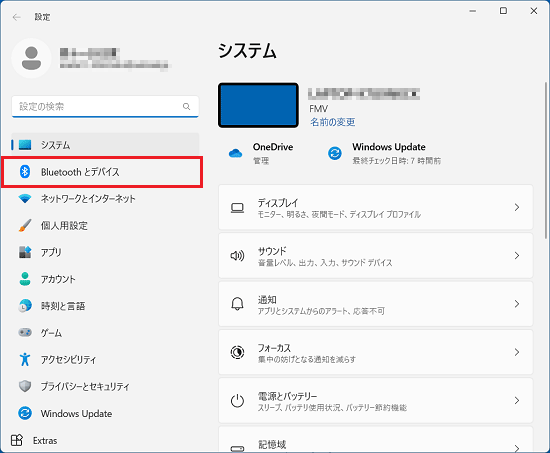Click the Bluetooth icon in sidebar
Image resolution: width=550 pixels, height=453 pixels.
(25, 172)
